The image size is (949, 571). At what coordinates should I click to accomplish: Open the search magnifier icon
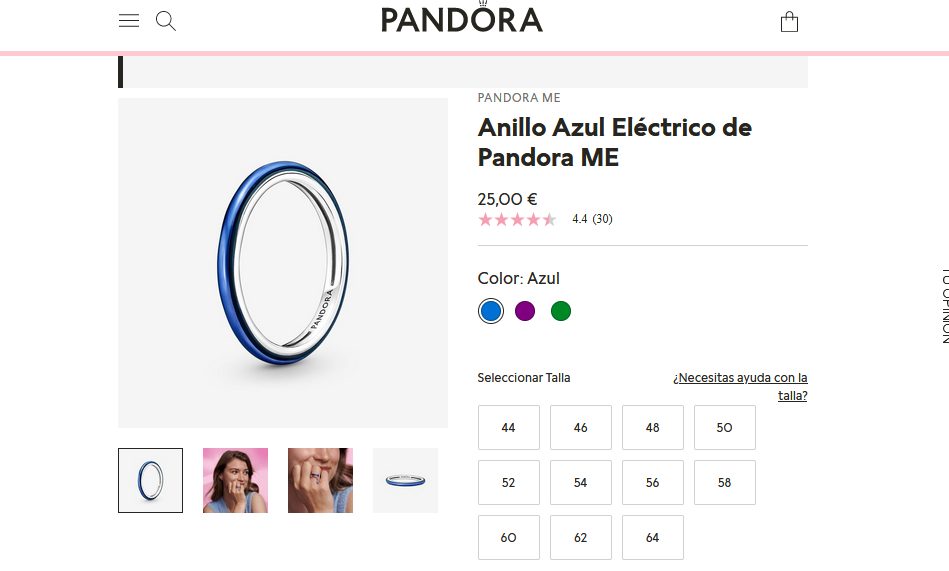tap(165, 21)
